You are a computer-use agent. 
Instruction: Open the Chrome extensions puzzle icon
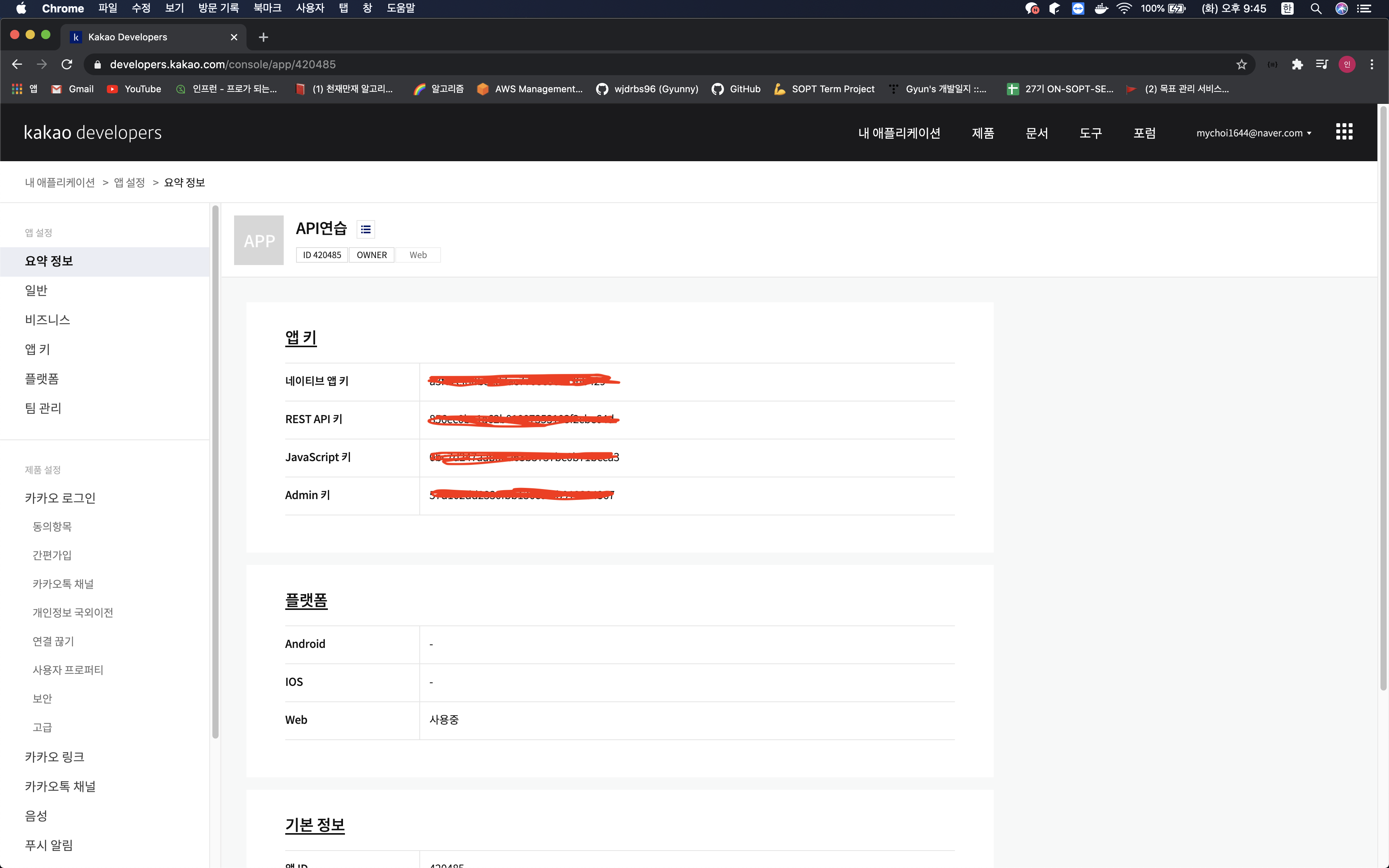(x=1297, y=64)
